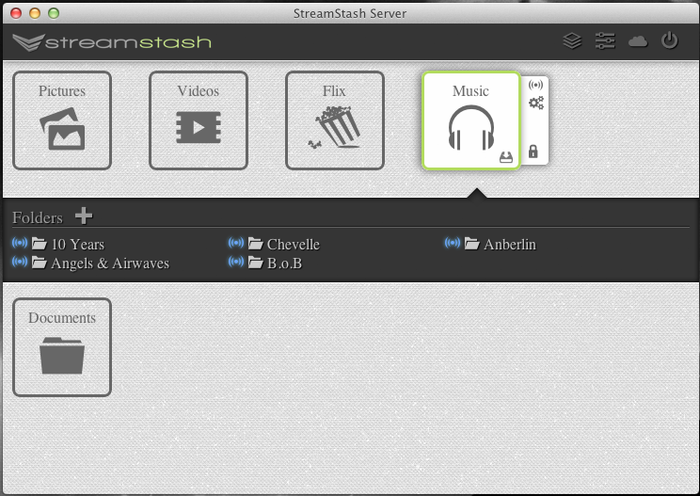Click the folder icon in Documents tile
Screen dimensions: 700x496
[x=62, y=355]
